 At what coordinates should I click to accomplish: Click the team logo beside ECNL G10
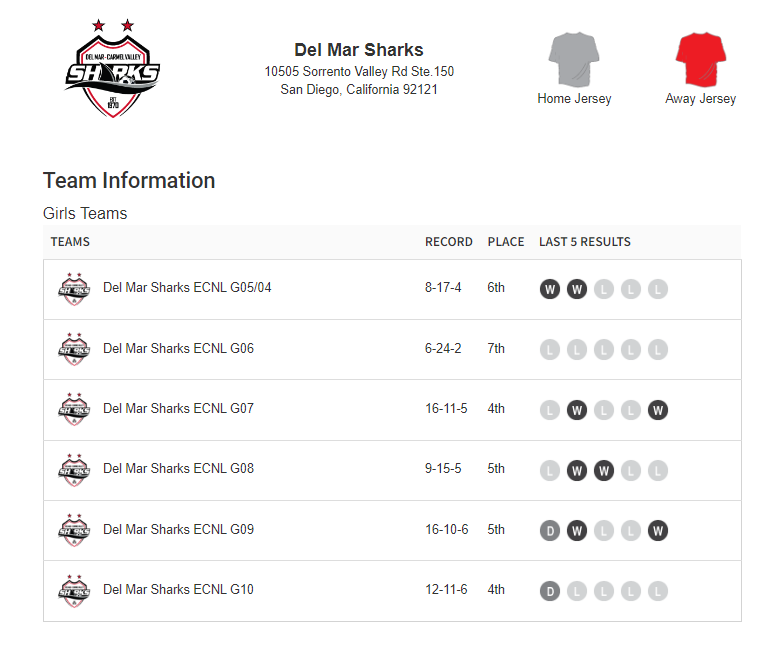74,590
